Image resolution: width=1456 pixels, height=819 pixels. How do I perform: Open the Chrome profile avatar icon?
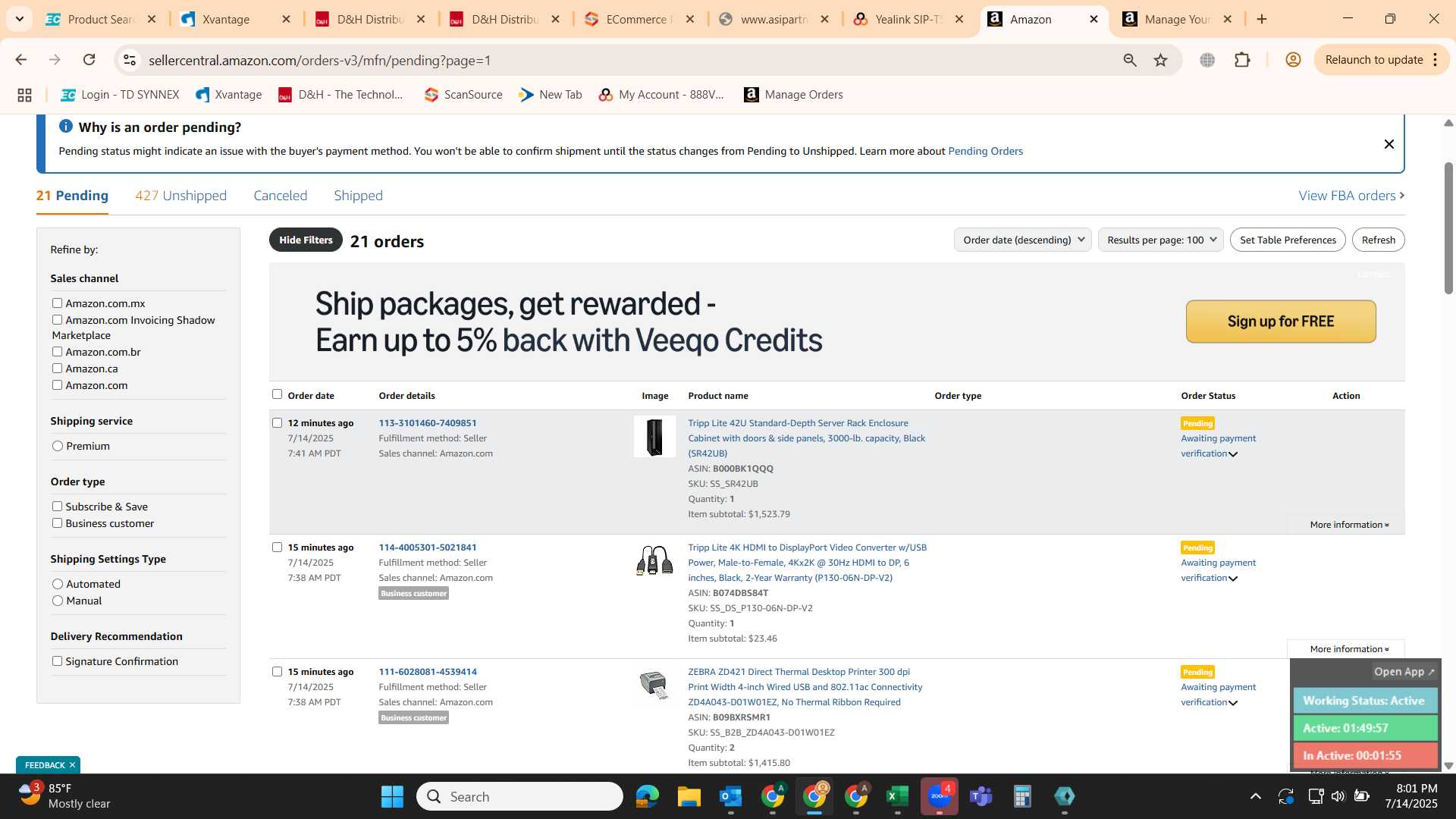[1293, 60]
